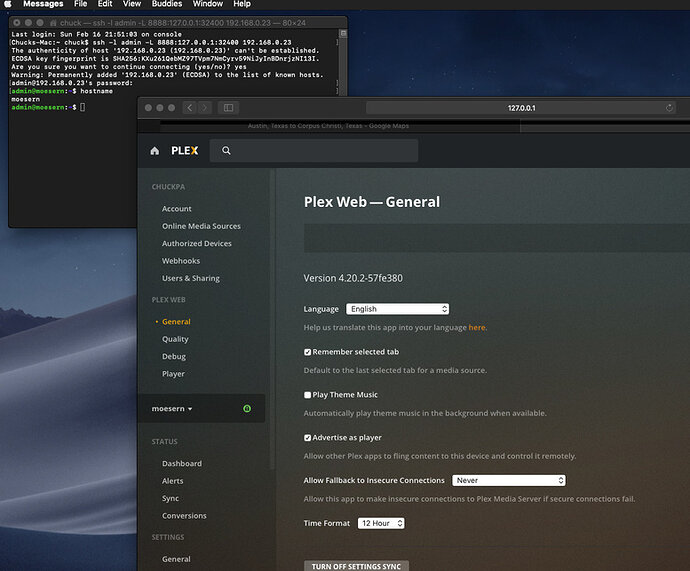Select General under Plex Web
The height and width of the screenshot is (571, 690).
point(176,322)
